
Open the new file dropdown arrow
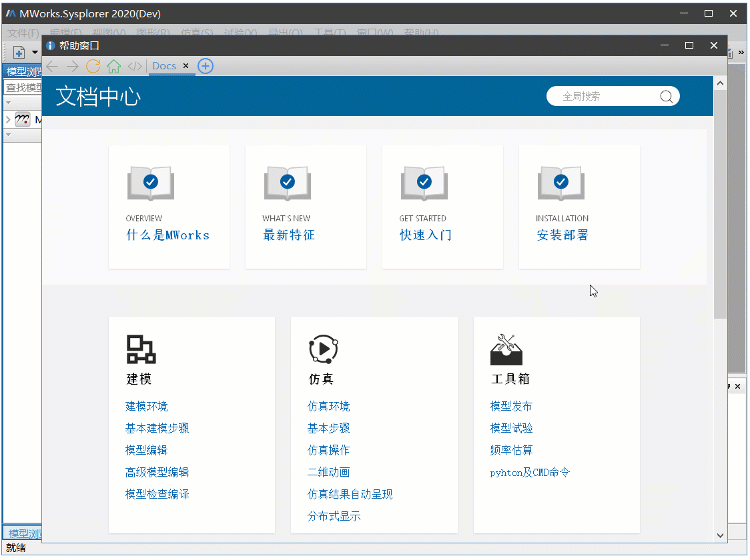34,52
